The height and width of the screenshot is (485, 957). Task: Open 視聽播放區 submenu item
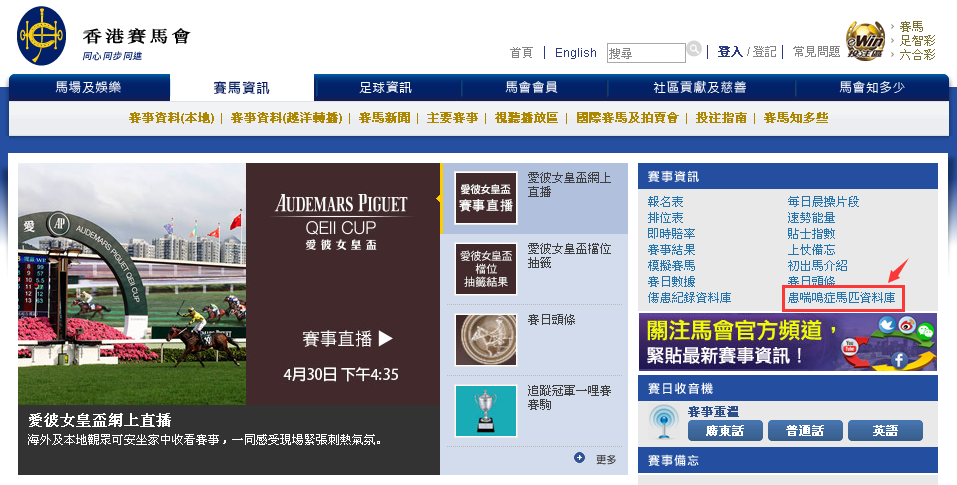pyautogui.click(x=526, y=118)
